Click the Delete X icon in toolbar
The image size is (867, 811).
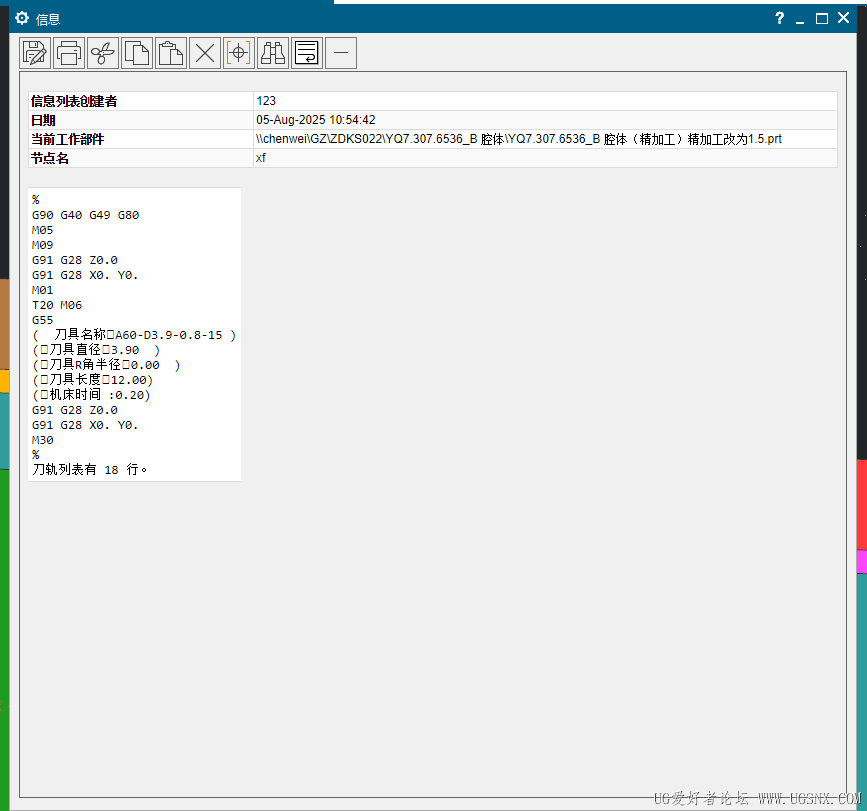point(205,53)
